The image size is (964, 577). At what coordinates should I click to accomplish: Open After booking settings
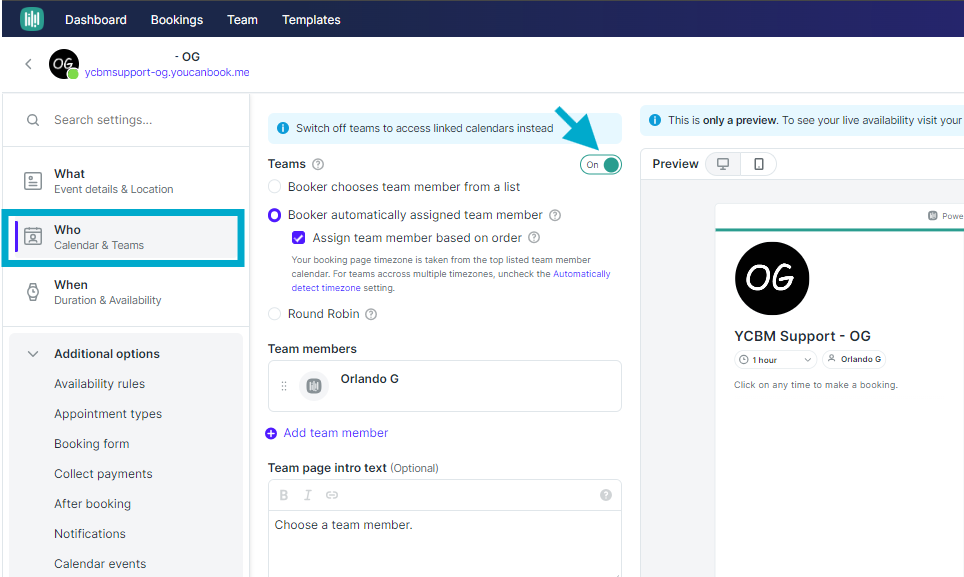point(92,504)
